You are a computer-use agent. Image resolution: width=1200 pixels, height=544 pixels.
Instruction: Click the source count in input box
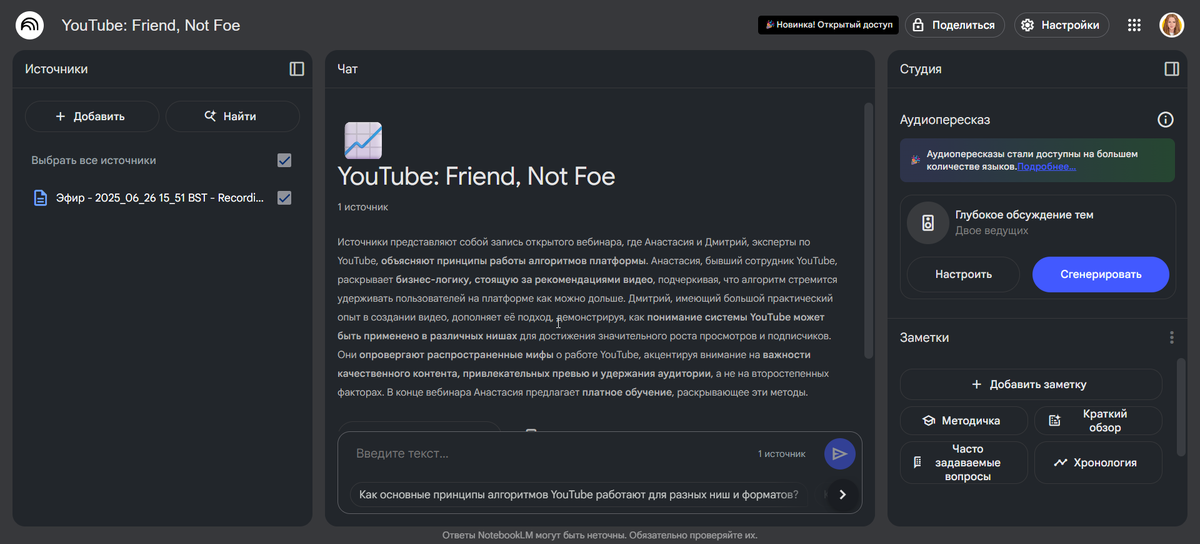781,454
